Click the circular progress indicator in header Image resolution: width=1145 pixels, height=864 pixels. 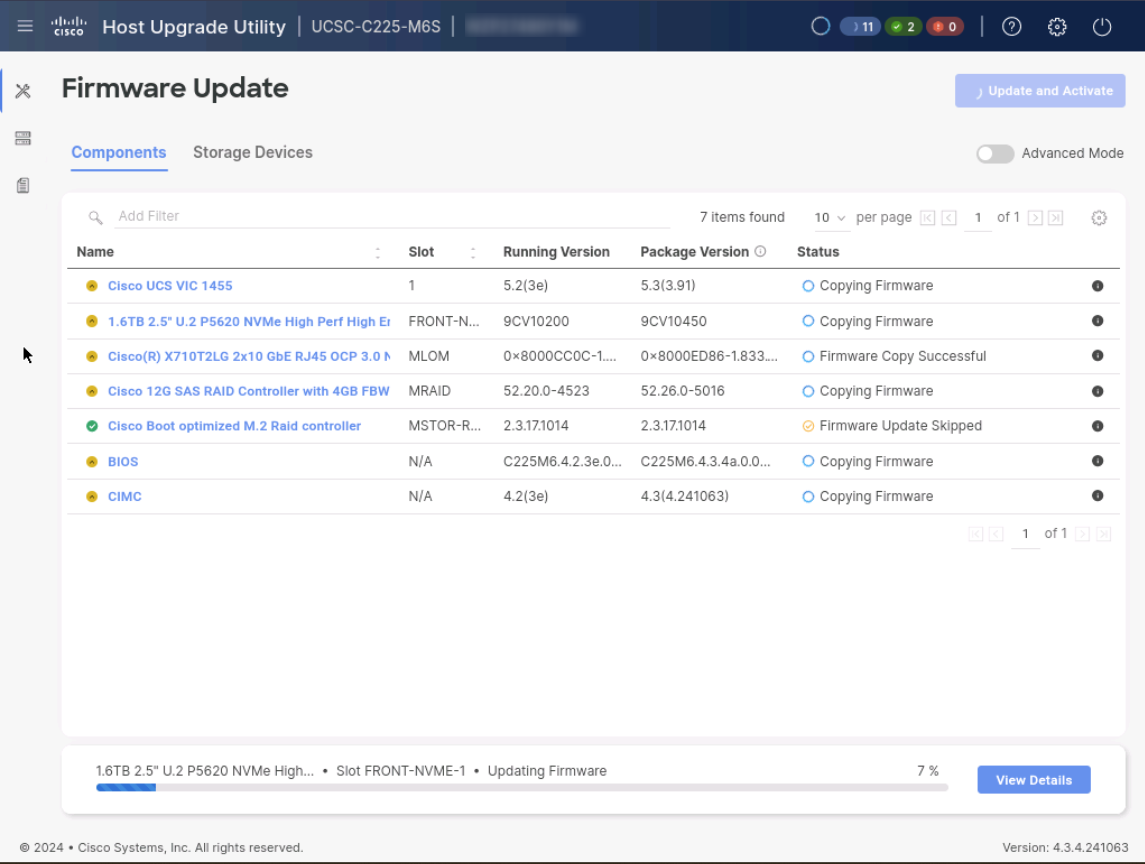pos(821,26)
